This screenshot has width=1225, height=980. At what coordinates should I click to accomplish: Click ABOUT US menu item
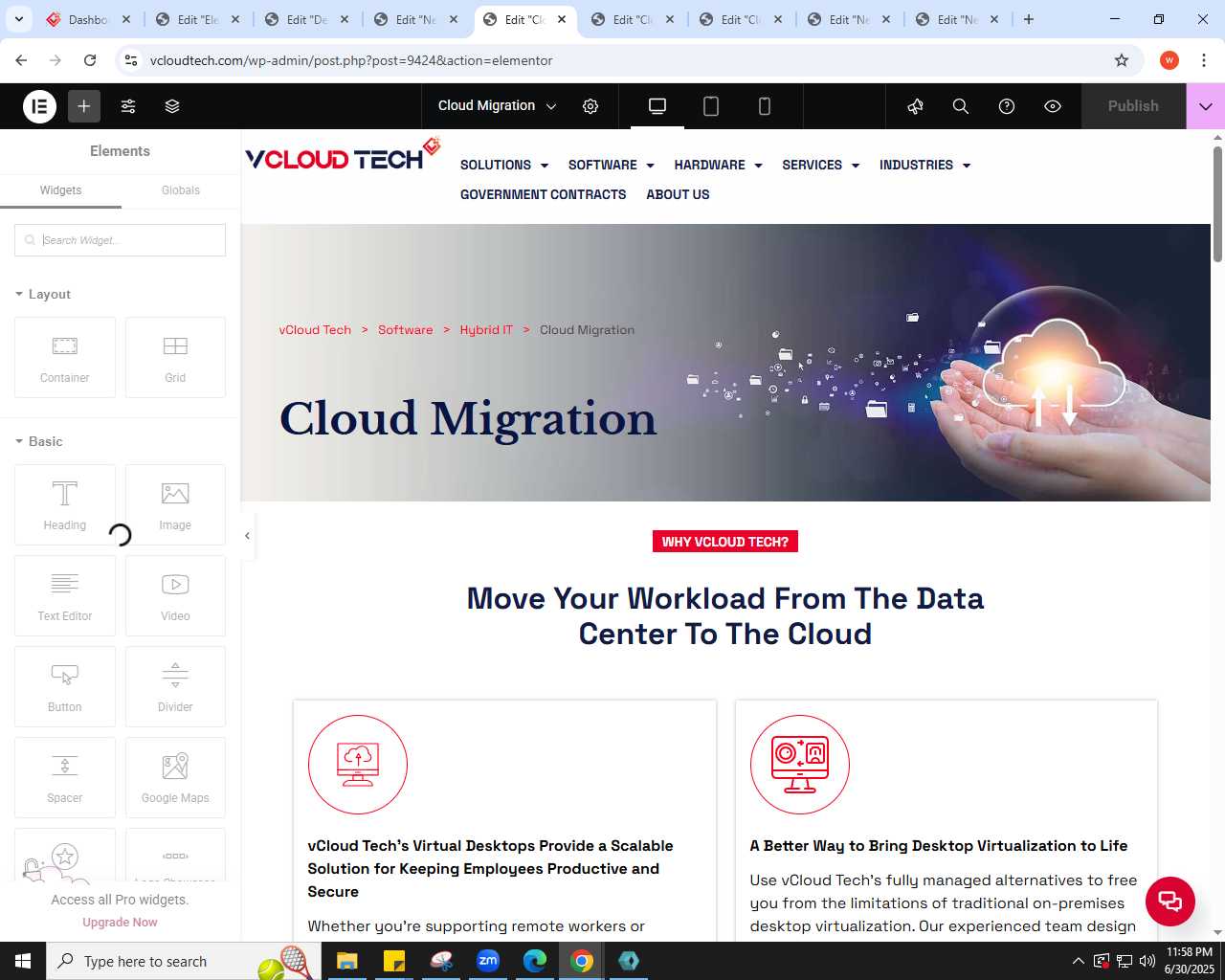coord(678,194)
